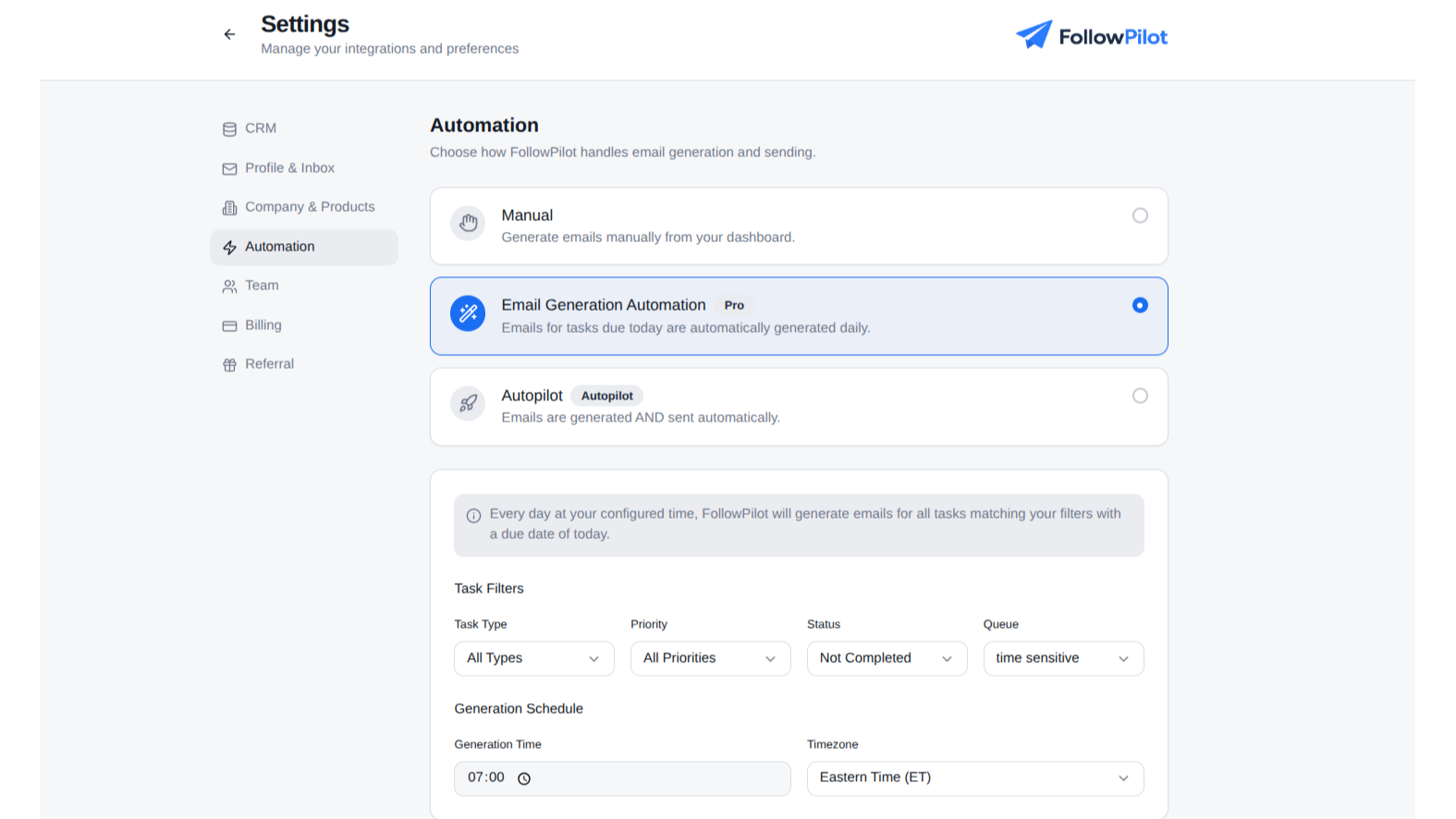Click the envelope icon beside Profile & Inbox
This screenshot has width=1456, height=819.
click(229, 168)
